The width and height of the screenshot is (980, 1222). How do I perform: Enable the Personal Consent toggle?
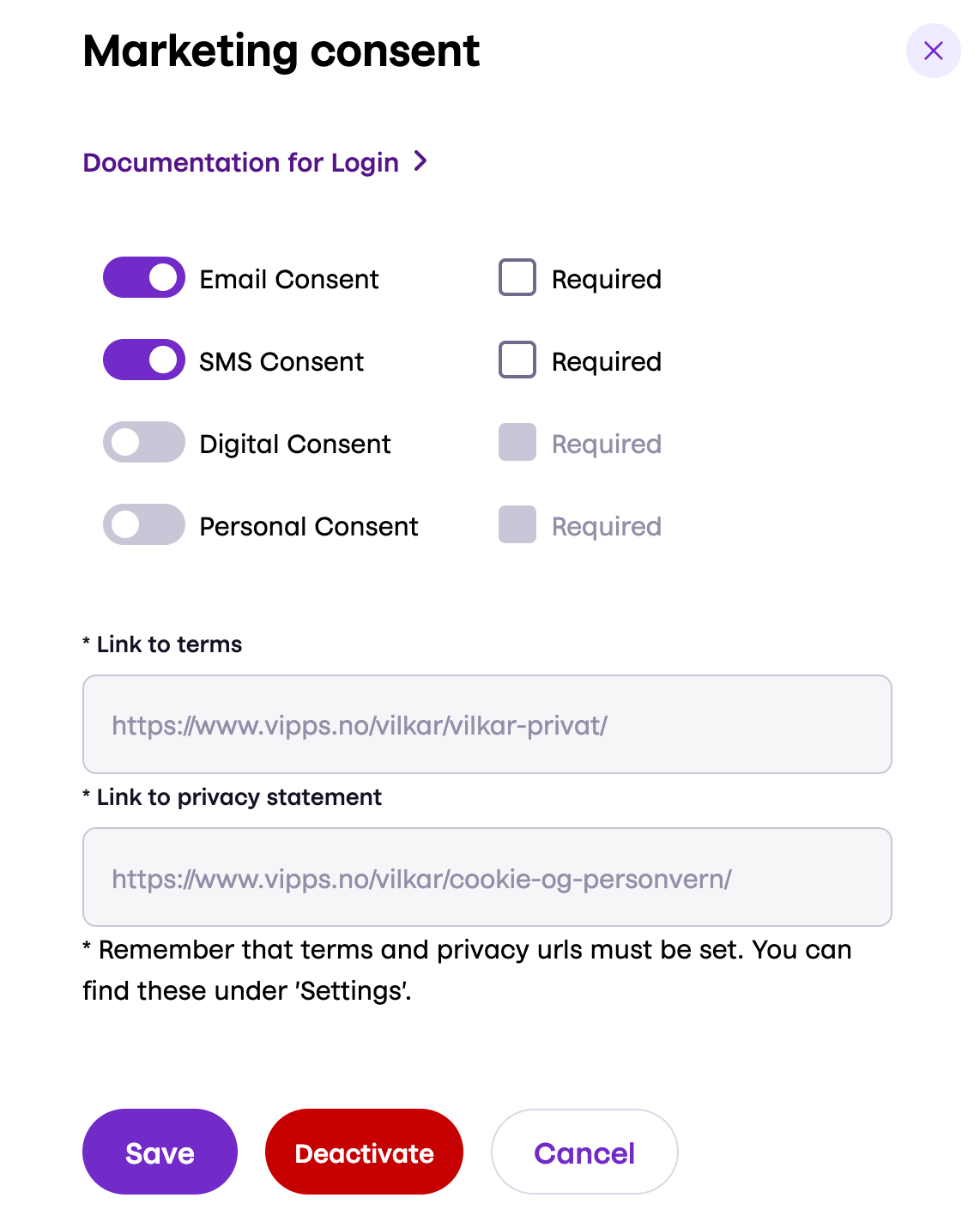click(x=143, y=524)
